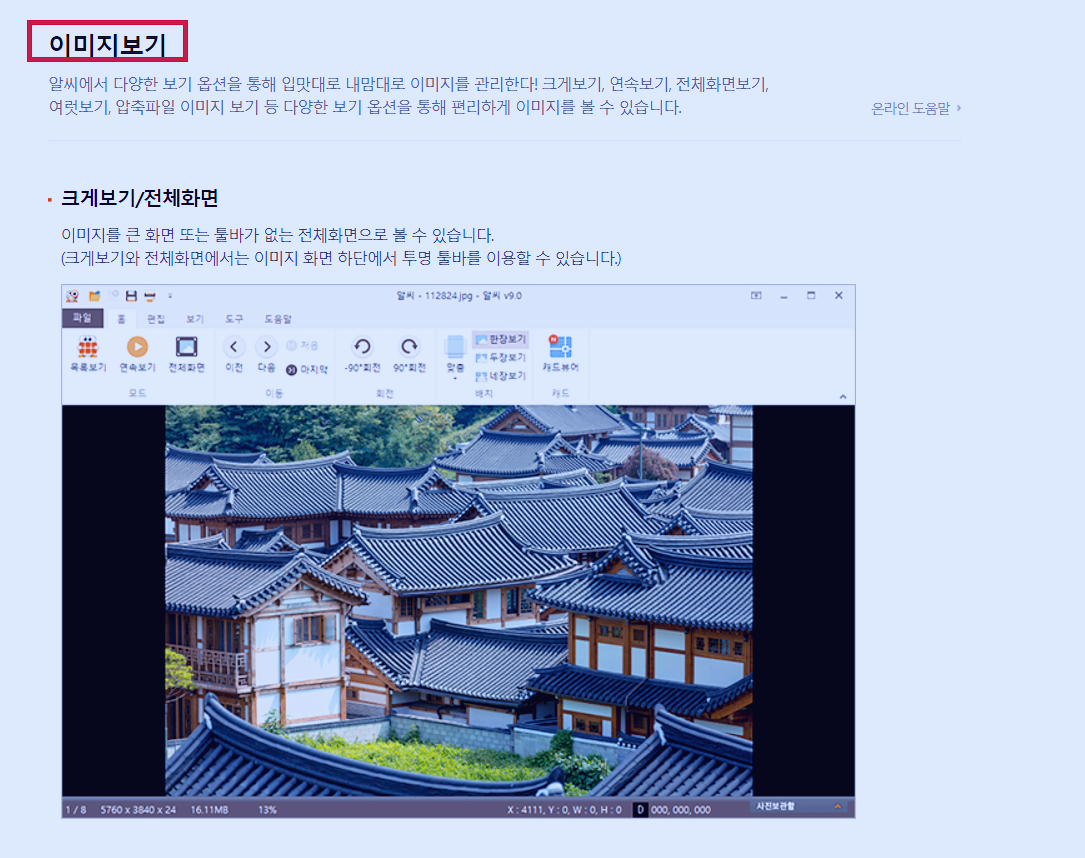The image size is (1085, 858).
Task: Jump to last image with 마지막
Action: (307, 369)
